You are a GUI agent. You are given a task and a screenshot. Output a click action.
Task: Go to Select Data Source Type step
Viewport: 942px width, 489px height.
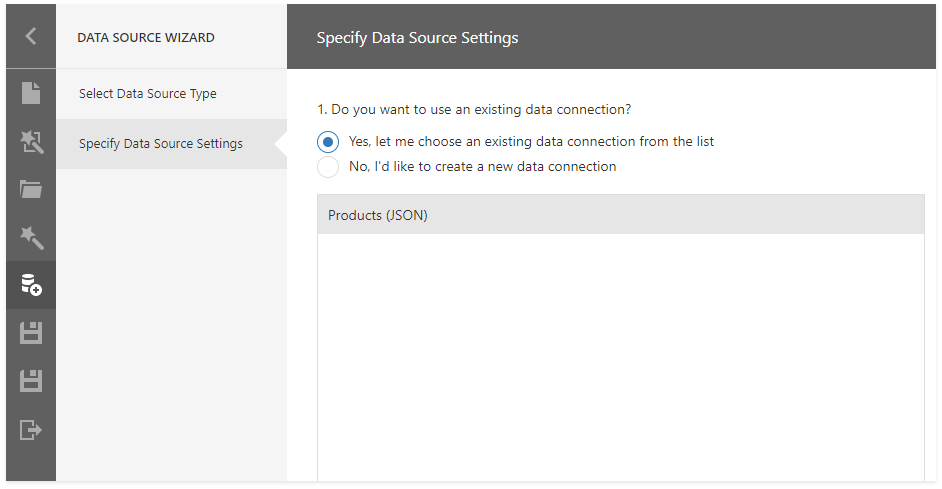pos(148,94)
